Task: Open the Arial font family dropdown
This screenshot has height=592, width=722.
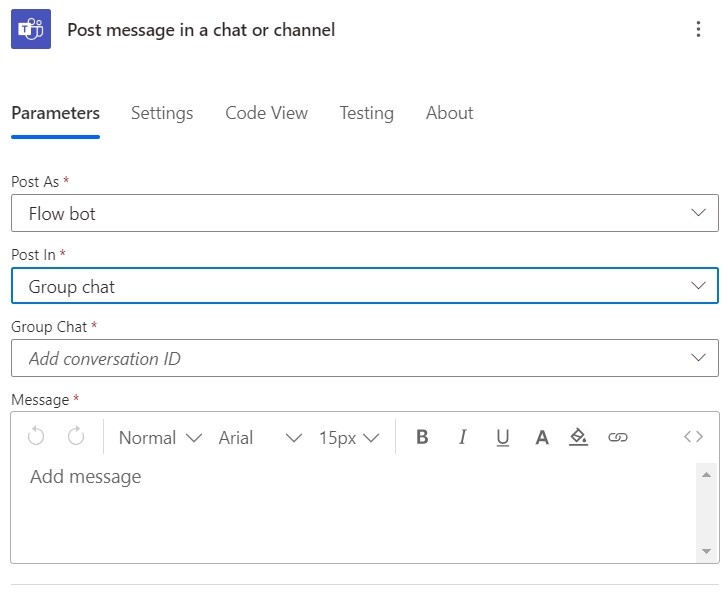Action: click(x=260, y=438)
